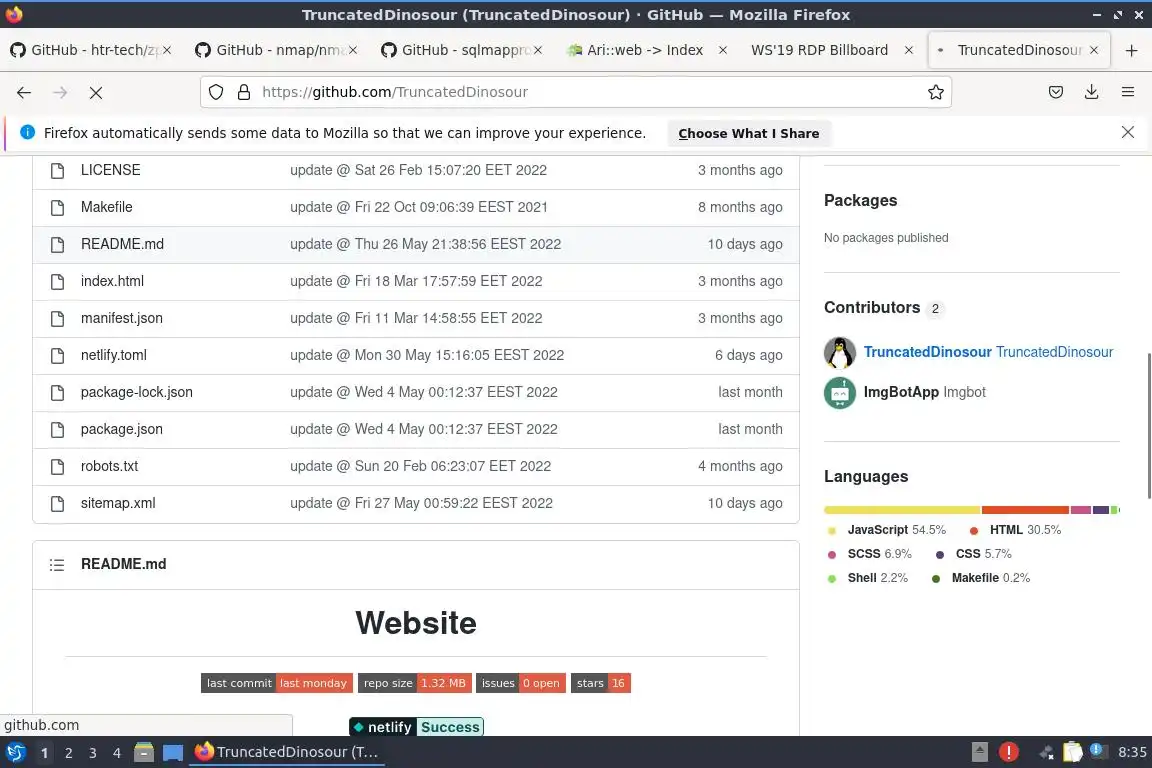Open README.md outline list icon
The height and width of the screenshot is (768, 1152).
(57, 564)
